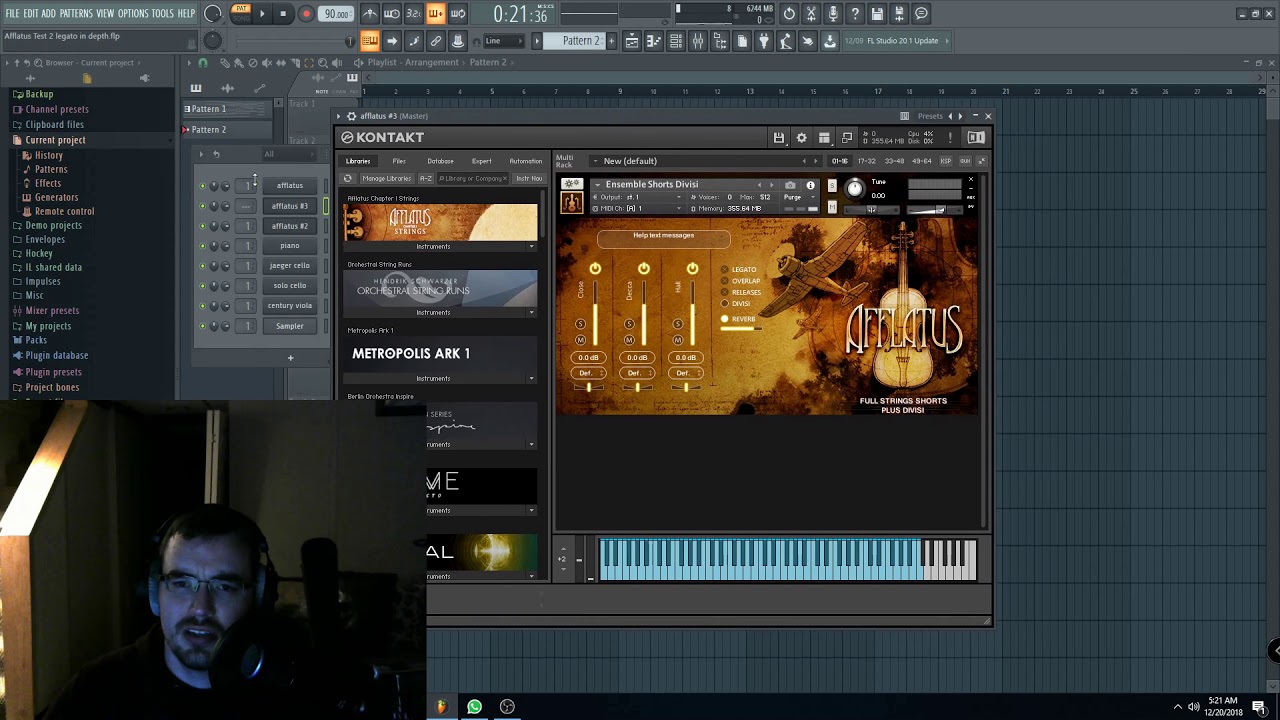The image size is (1280, 720).
Task: Open Multi Rack New (default) dropdown
Action: click(x=705, y=161)
